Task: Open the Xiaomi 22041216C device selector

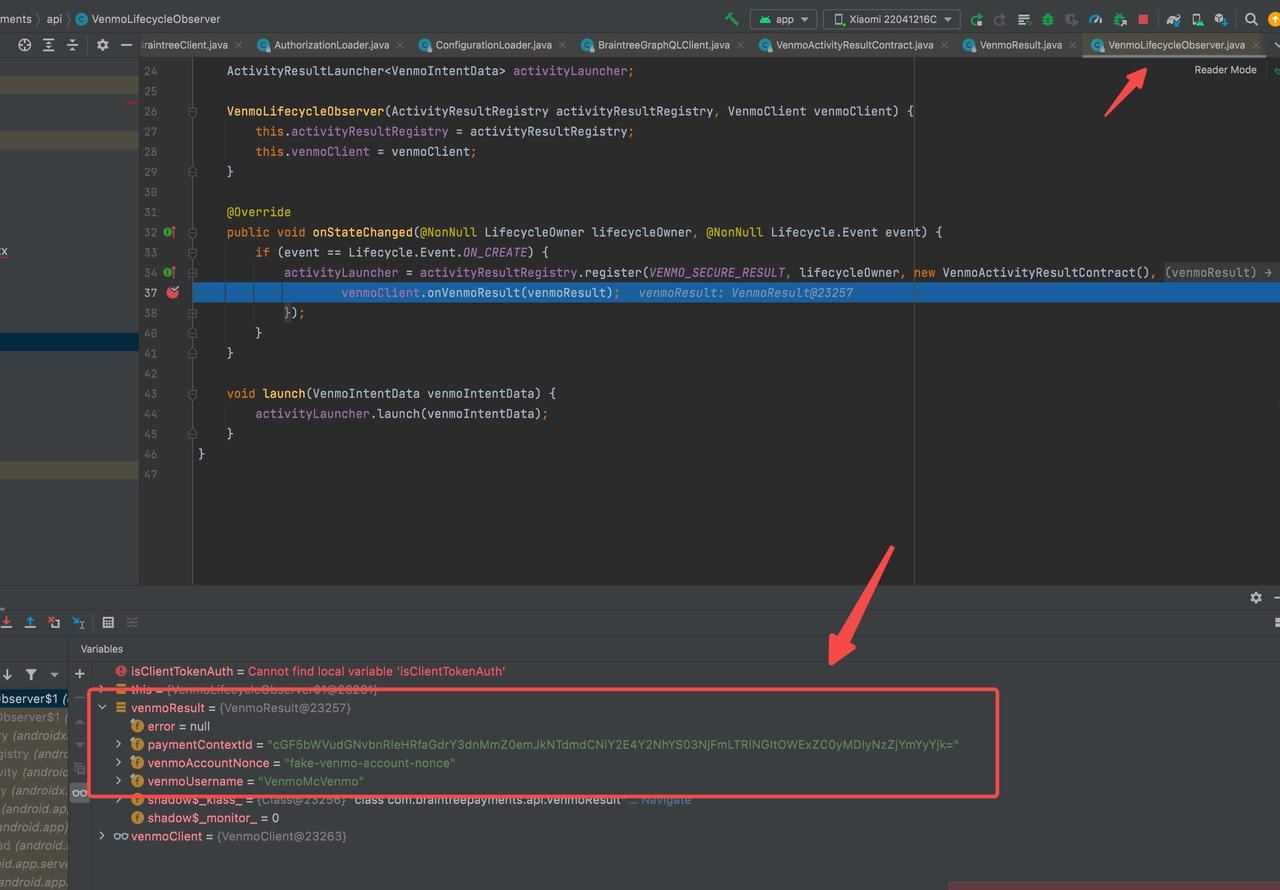Action: tap(892, 19)
